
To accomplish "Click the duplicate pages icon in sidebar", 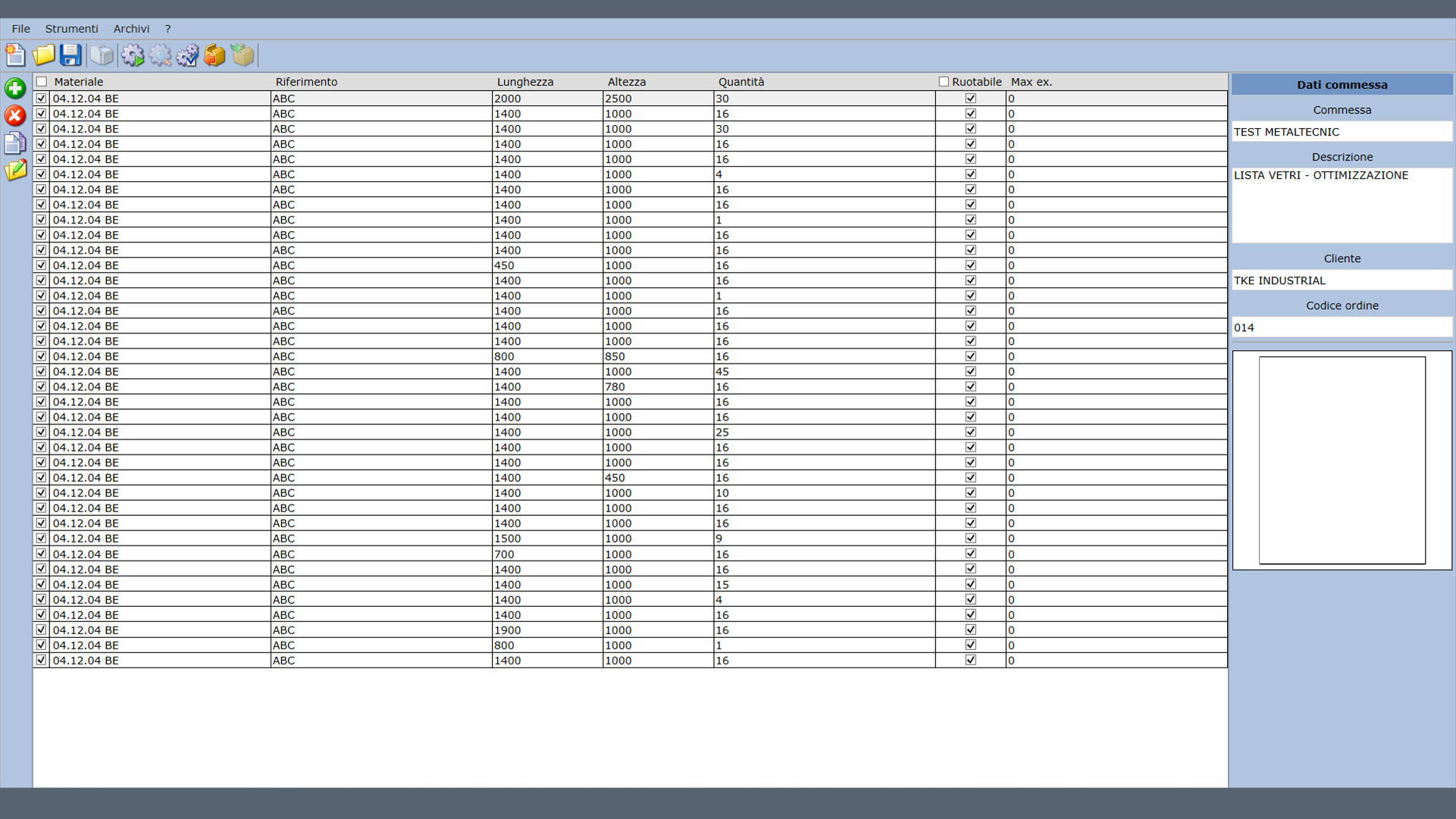I will (15, 143).
